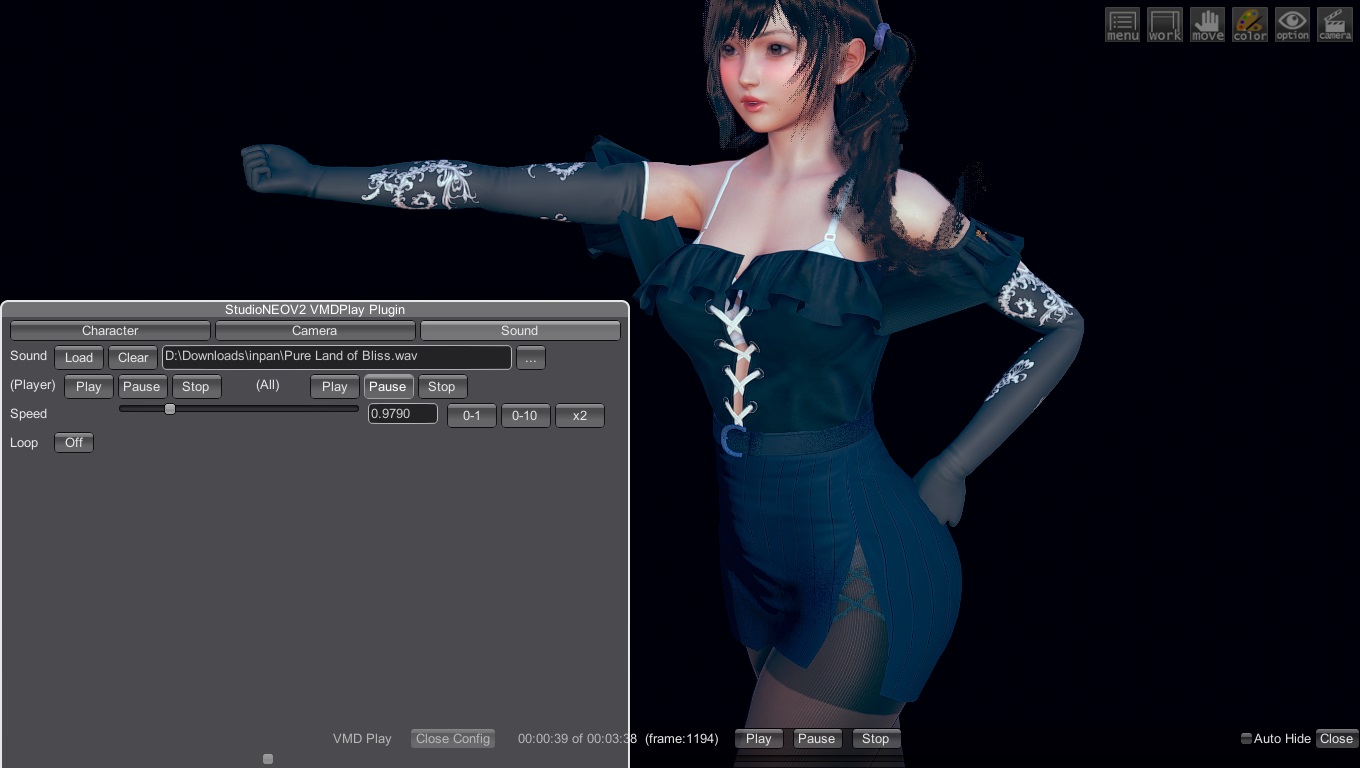This screenshot has height=768, width=1360.
Task: Clear the loaded sound file
Action: tap(133, 358)
